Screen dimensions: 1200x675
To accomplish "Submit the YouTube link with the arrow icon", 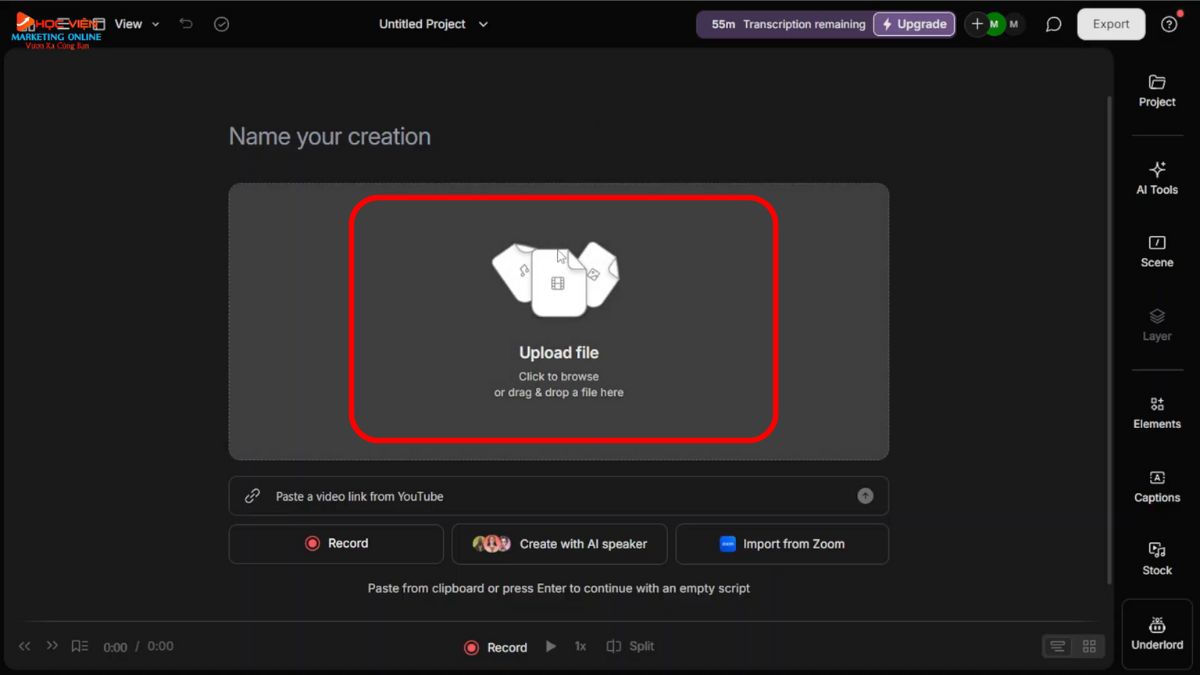I will 865,496.
